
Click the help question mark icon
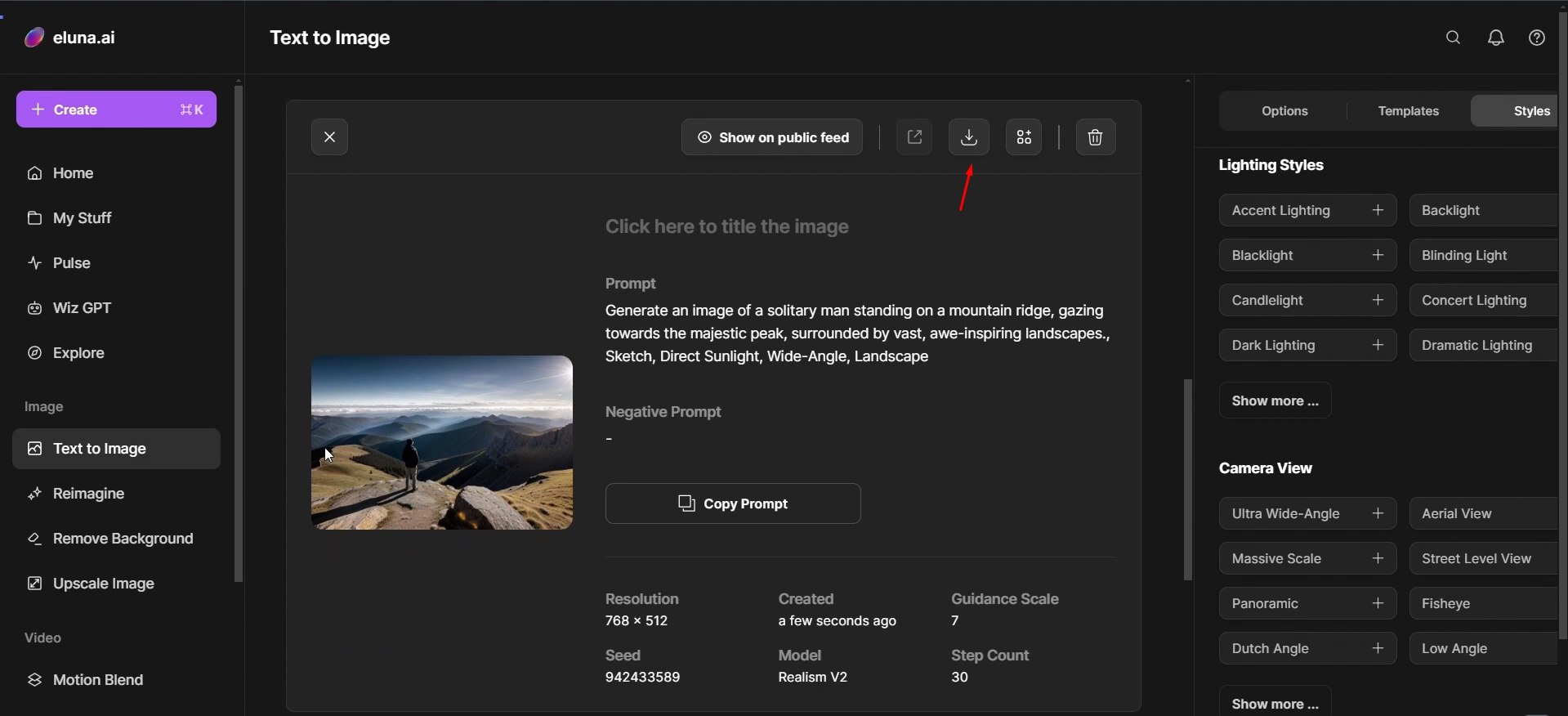pyautogui.click(x=1536, y=38)
